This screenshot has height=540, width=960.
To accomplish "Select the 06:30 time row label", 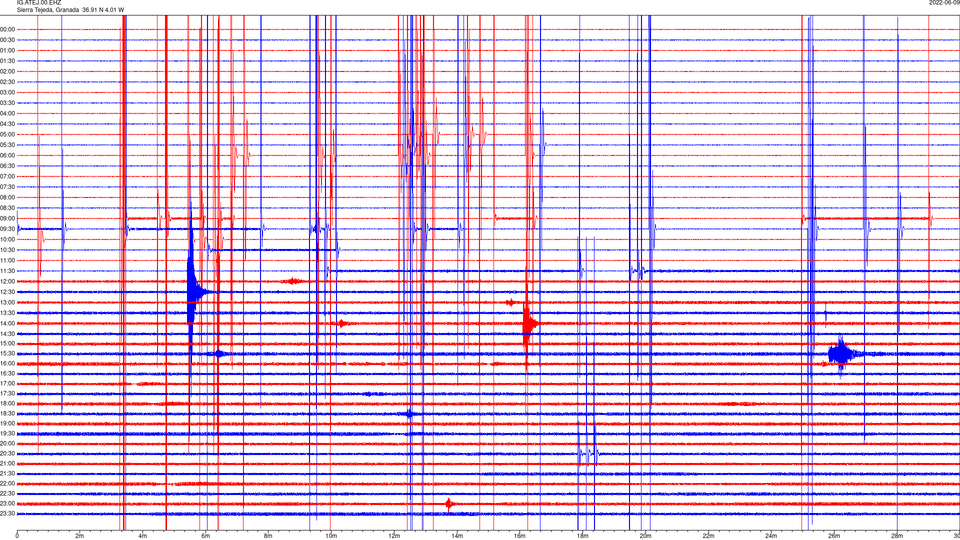I will [x=8, y=166].
